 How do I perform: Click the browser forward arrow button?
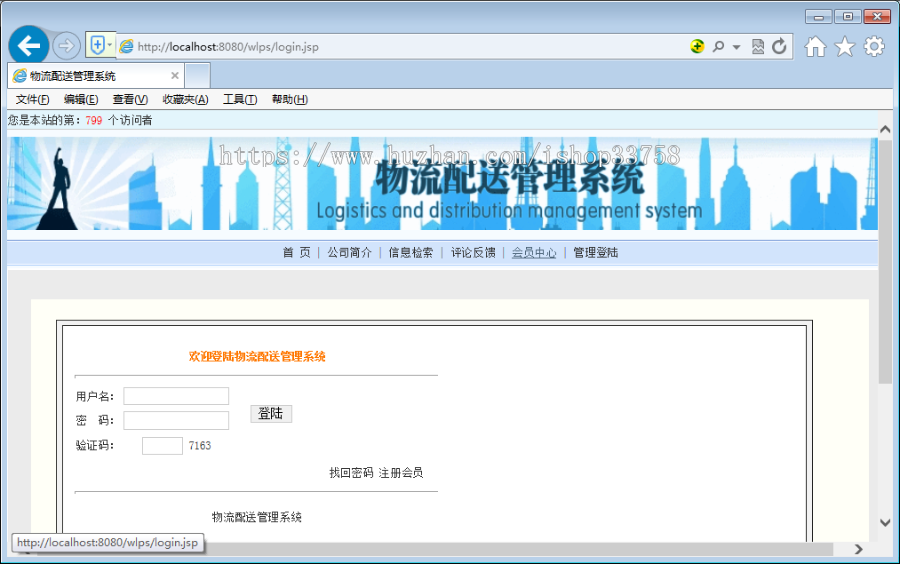pos(67,46)
